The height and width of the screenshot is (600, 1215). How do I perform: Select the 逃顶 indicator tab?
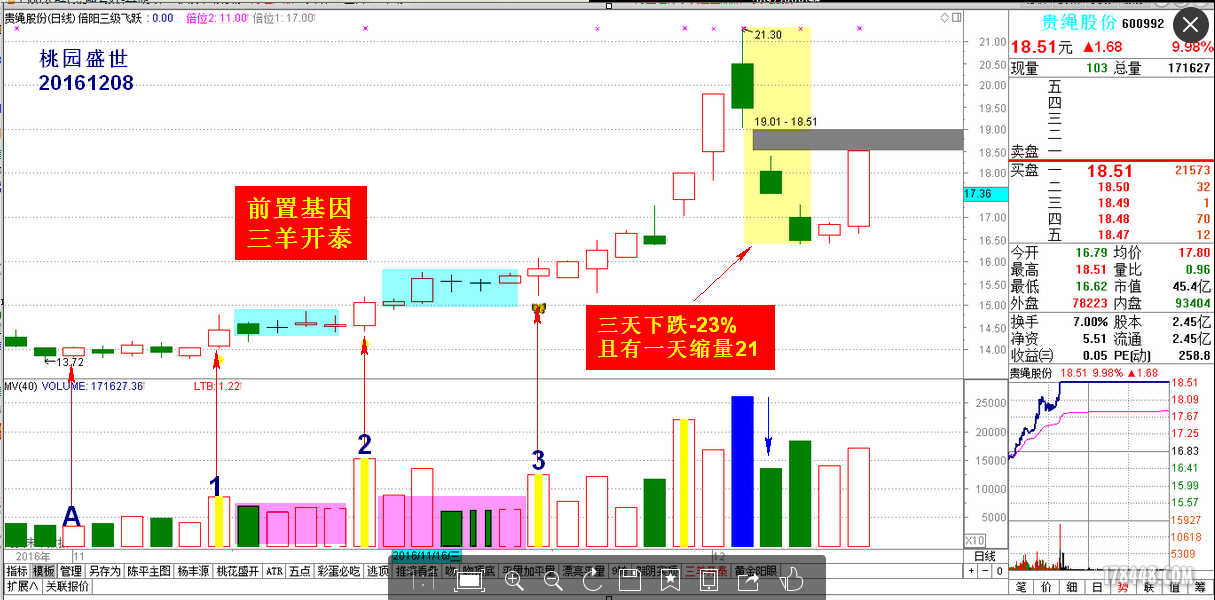(x=377, y=572)
